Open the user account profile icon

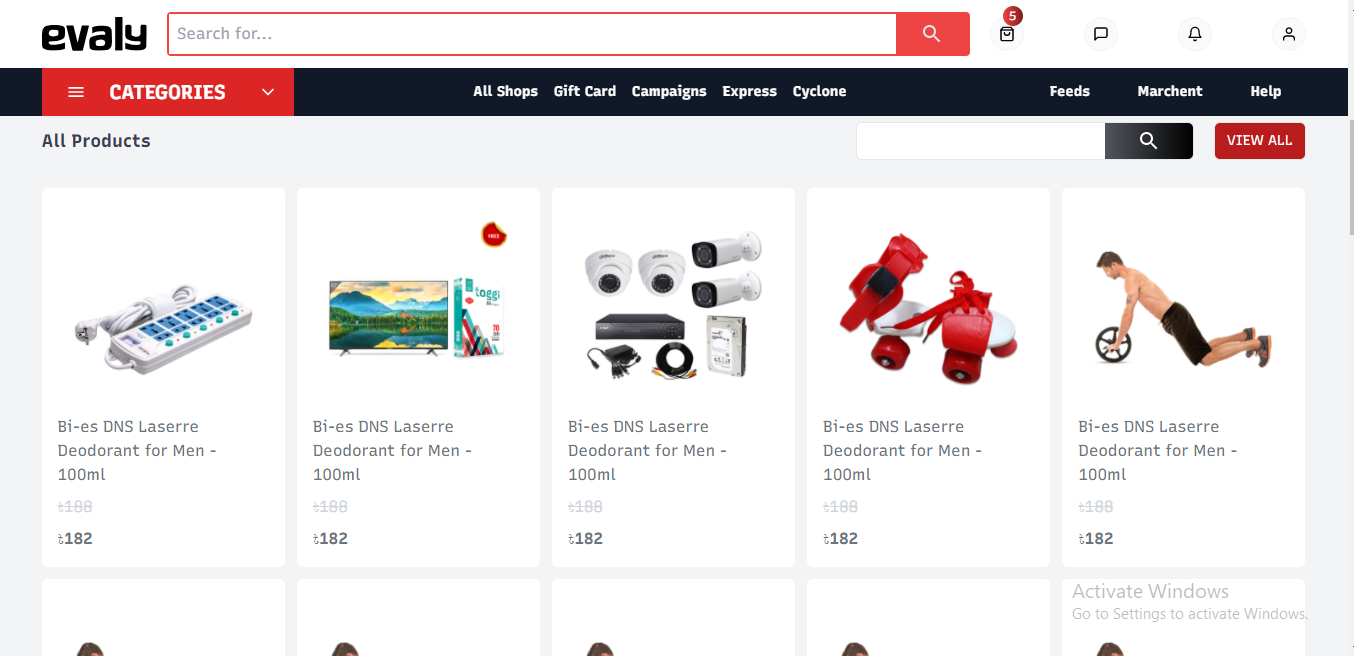point(1289,34)
